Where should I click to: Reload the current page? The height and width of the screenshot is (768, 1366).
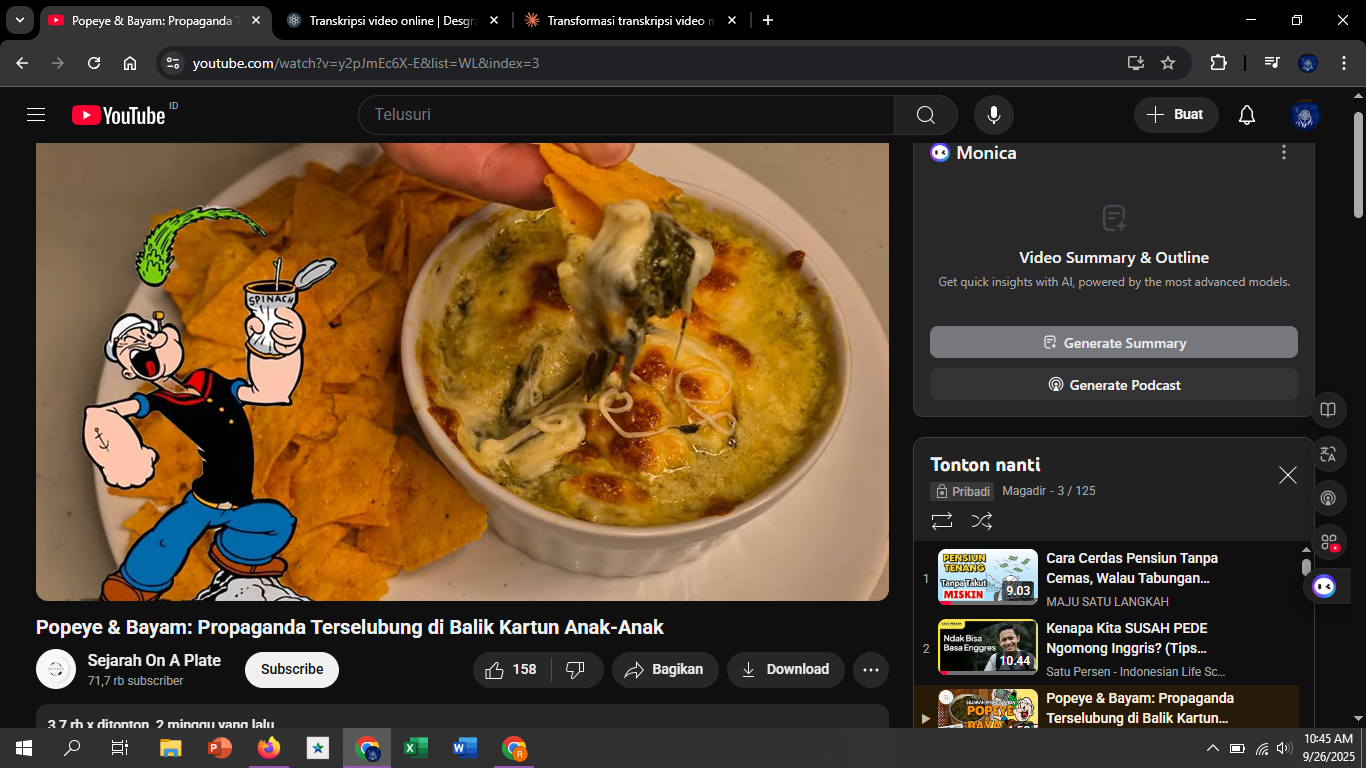pyautogui.click(x=94, y=63)
